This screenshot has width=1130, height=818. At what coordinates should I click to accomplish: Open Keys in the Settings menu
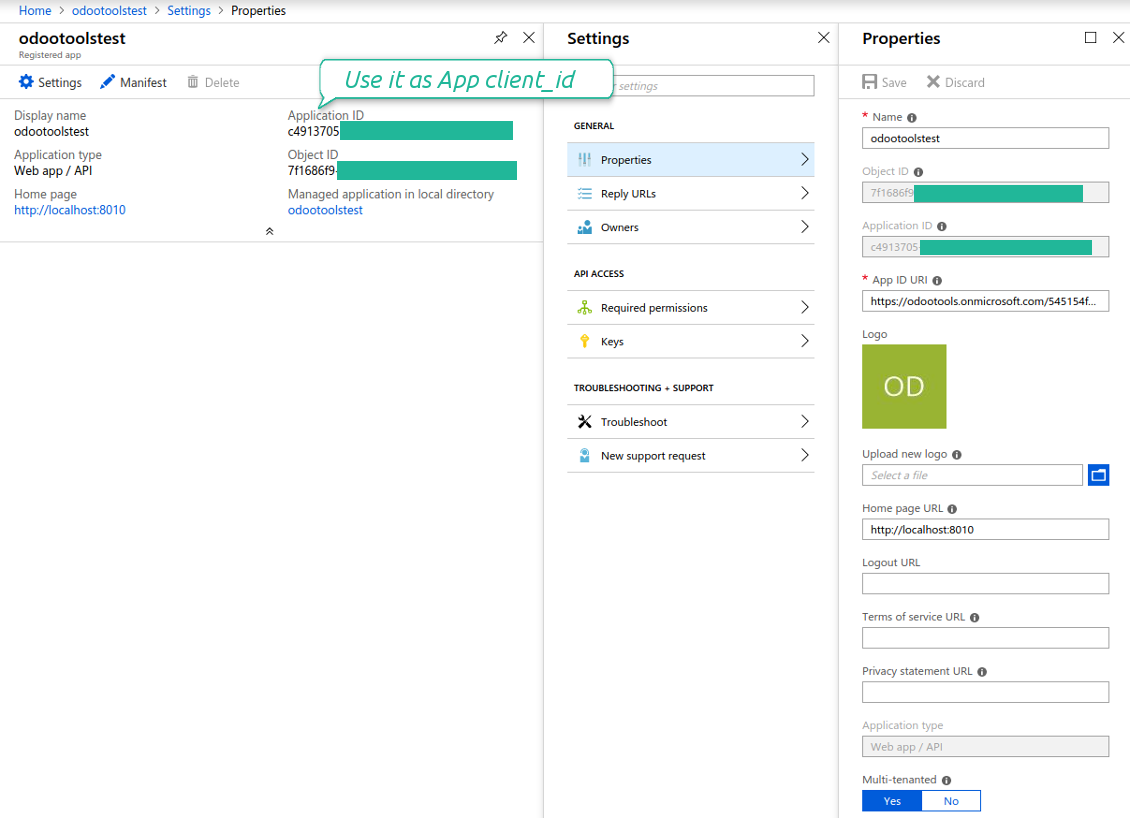point(690,342)
